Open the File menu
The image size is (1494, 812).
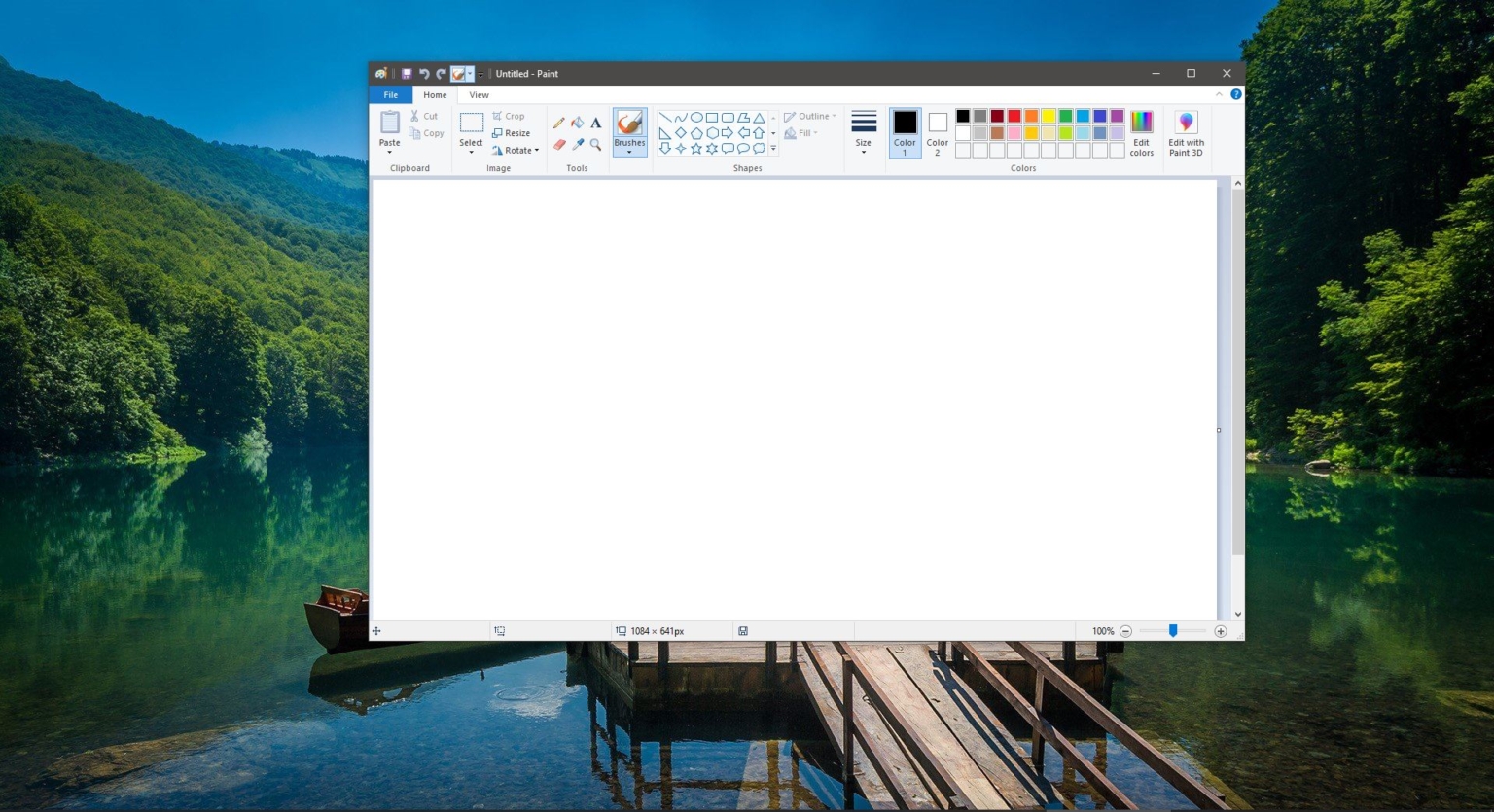(x=390, y=94)
